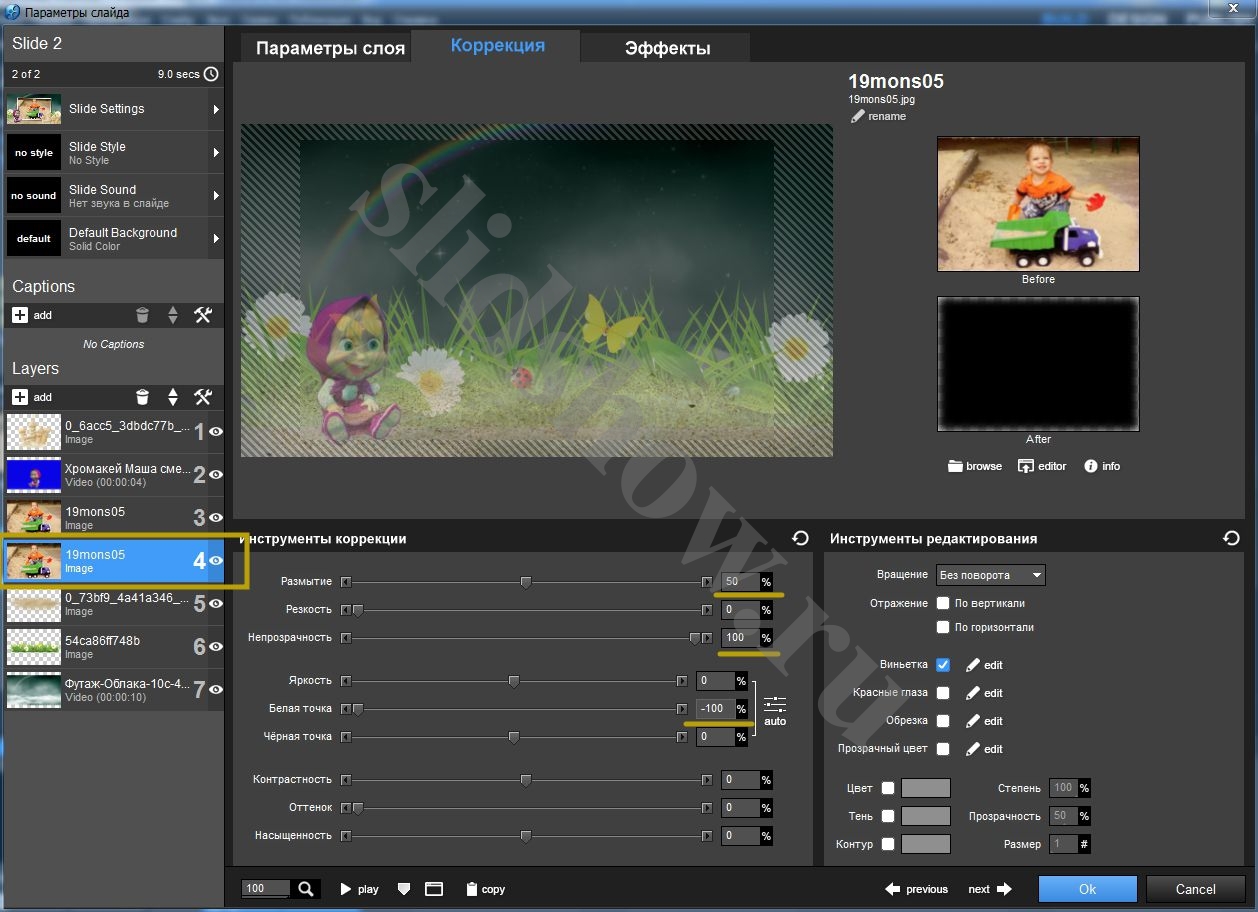Click the Белая точка value field
1258x912 pixels.
coord(715,709)
